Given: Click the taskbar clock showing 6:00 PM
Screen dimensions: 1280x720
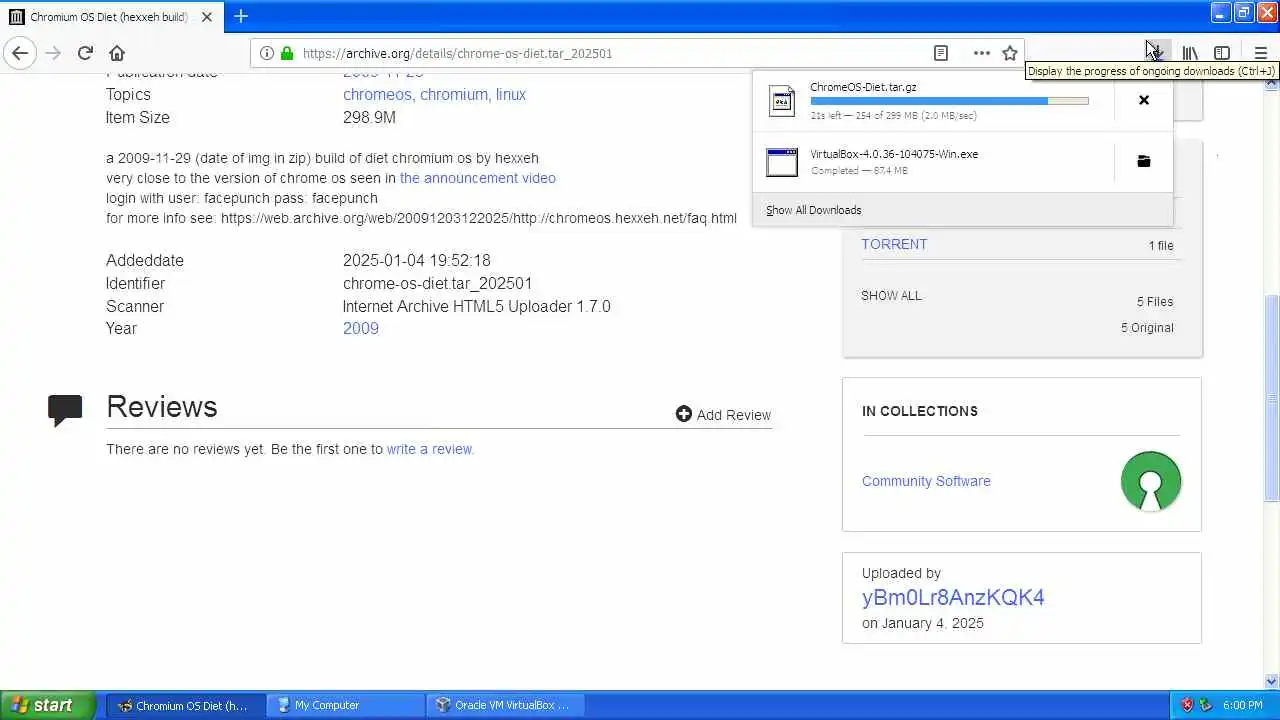Looking at the screenshot, I should tap(1243, 705).
